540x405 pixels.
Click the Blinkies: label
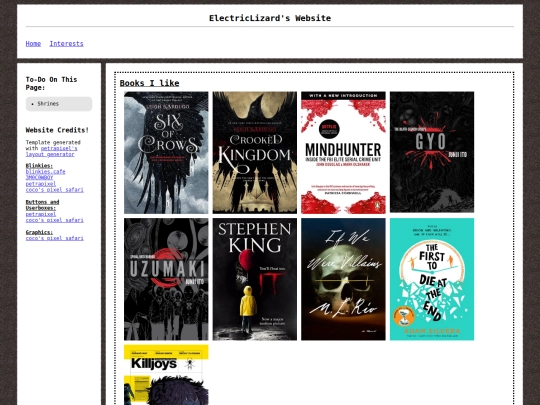point(39,166)
